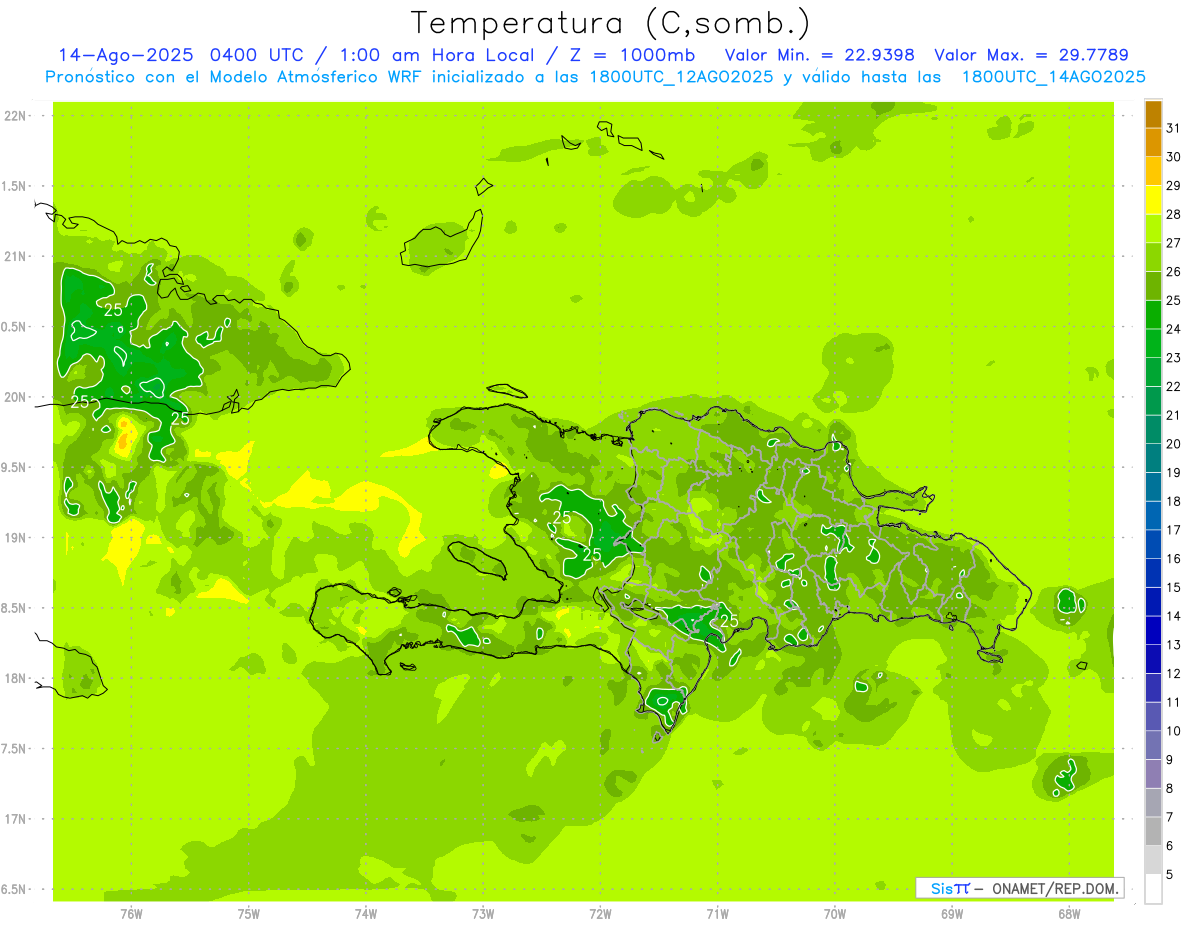Click the ONAMET/REP.DOM. credit box
Viewport: 1200px width, 927px height.
pyautogui.click(x=1019, y=888)
